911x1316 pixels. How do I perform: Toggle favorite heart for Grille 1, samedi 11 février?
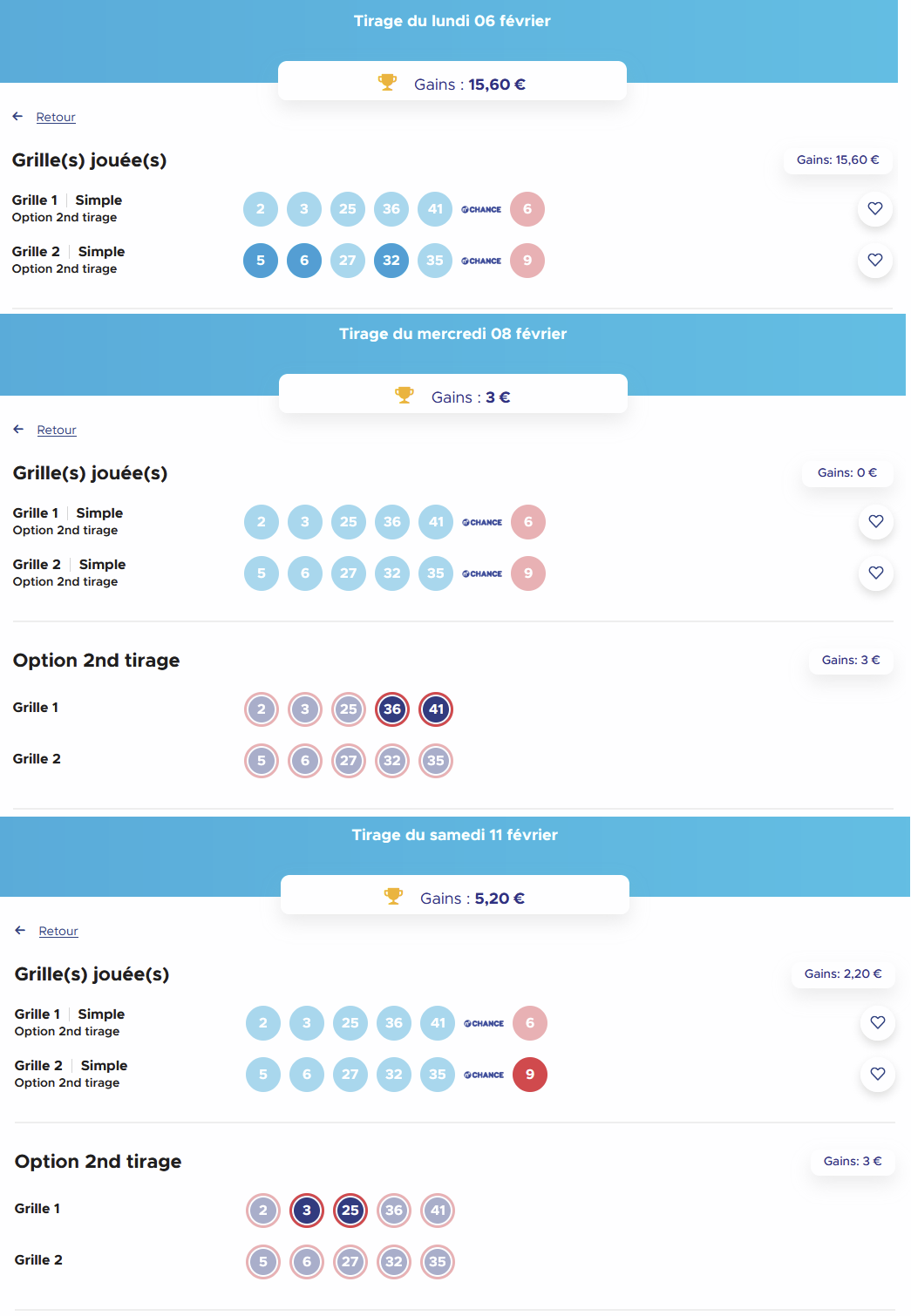click(x=878, y=1022)
